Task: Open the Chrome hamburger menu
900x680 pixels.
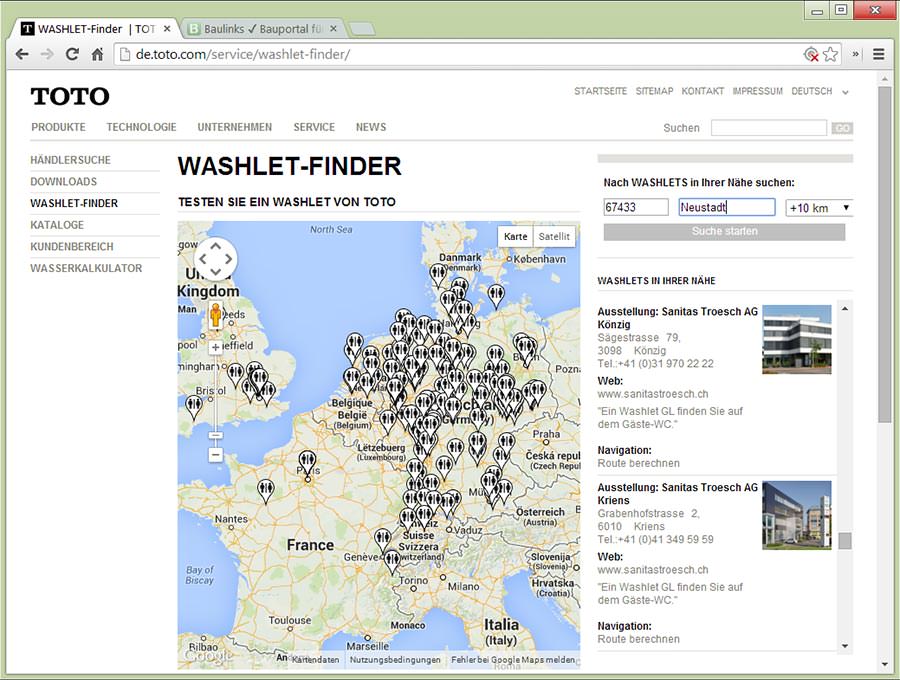Action: [878, 55]
